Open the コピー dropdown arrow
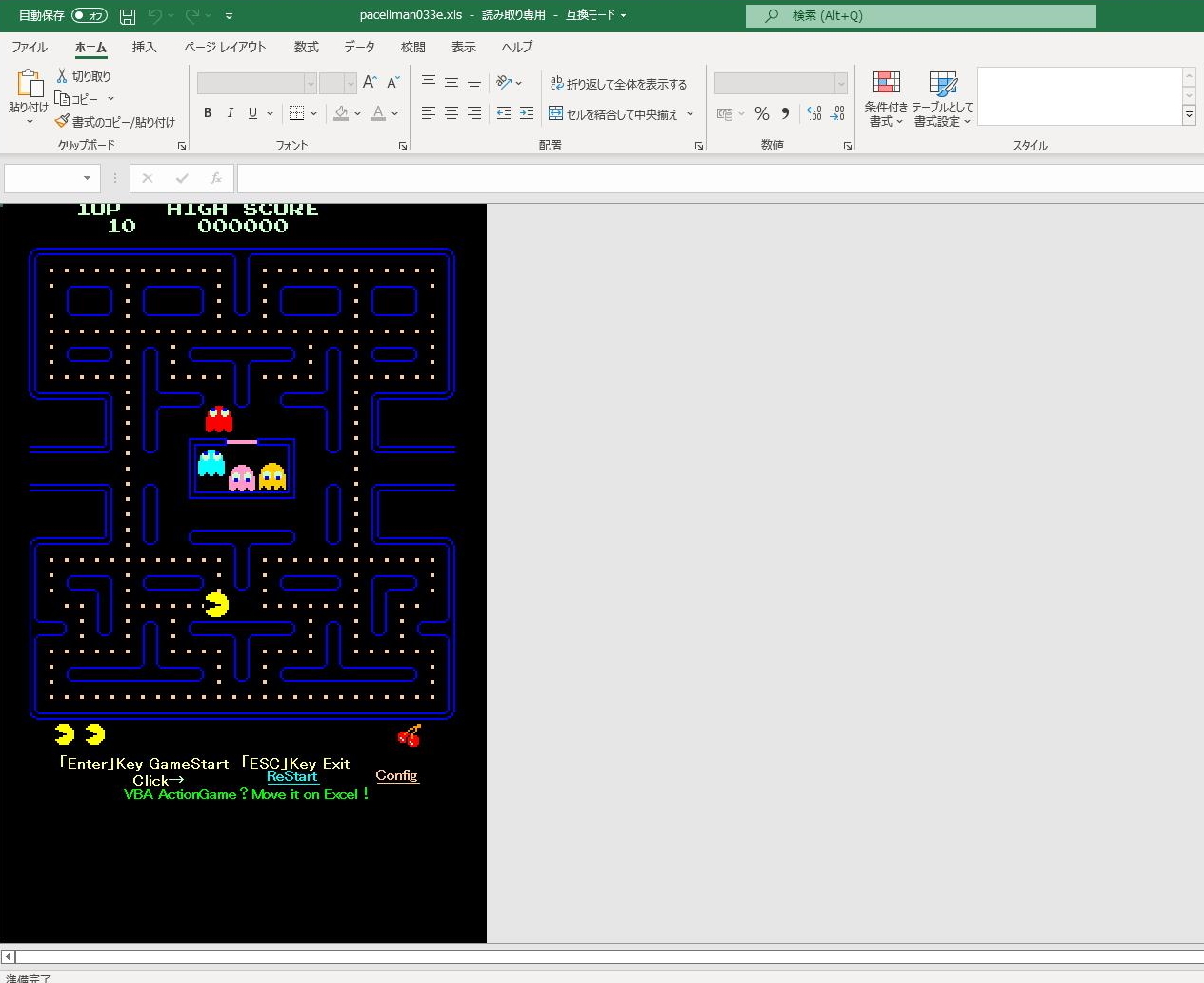Image resolution: width=1204 pixels, height=983 pixels. click(110, 99)
